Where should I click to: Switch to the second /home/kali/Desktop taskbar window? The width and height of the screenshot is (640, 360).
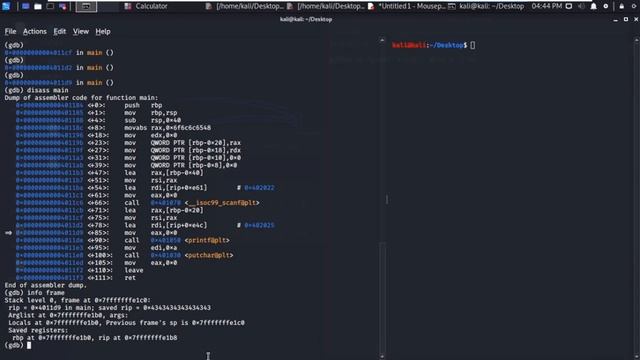point(325,6)
